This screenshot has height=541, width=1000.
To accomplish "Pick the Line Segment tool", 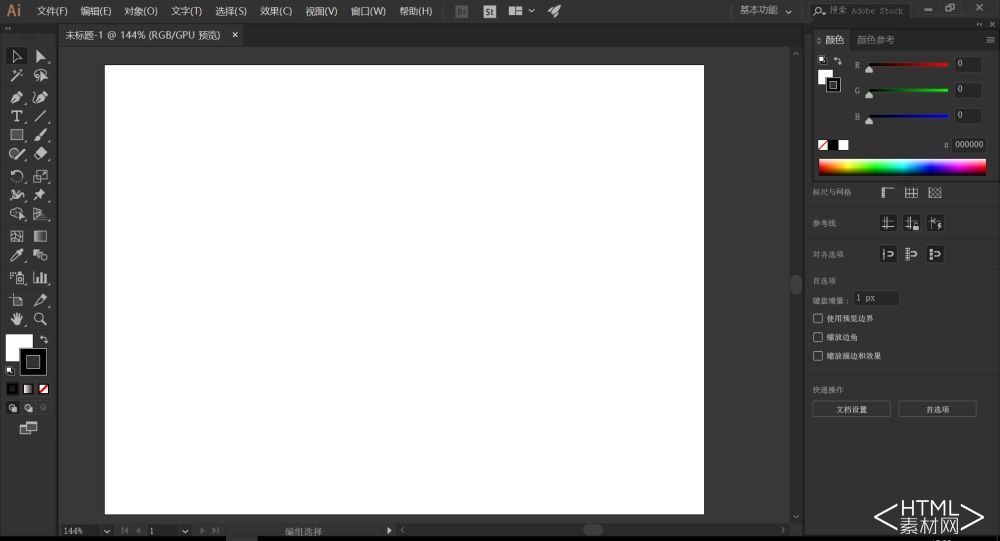I will click(x=40, y=116).
